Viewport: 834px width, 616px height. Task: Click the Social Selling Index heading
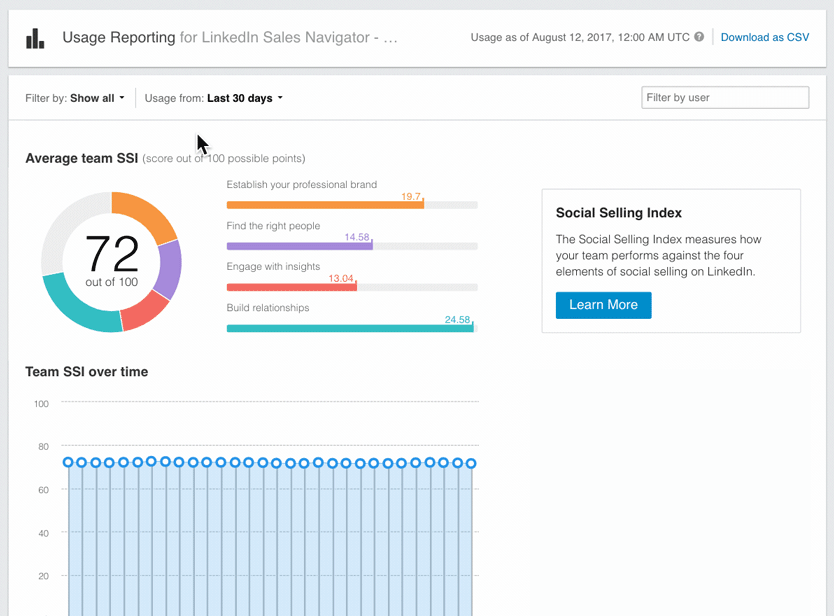tap(619, 213)
